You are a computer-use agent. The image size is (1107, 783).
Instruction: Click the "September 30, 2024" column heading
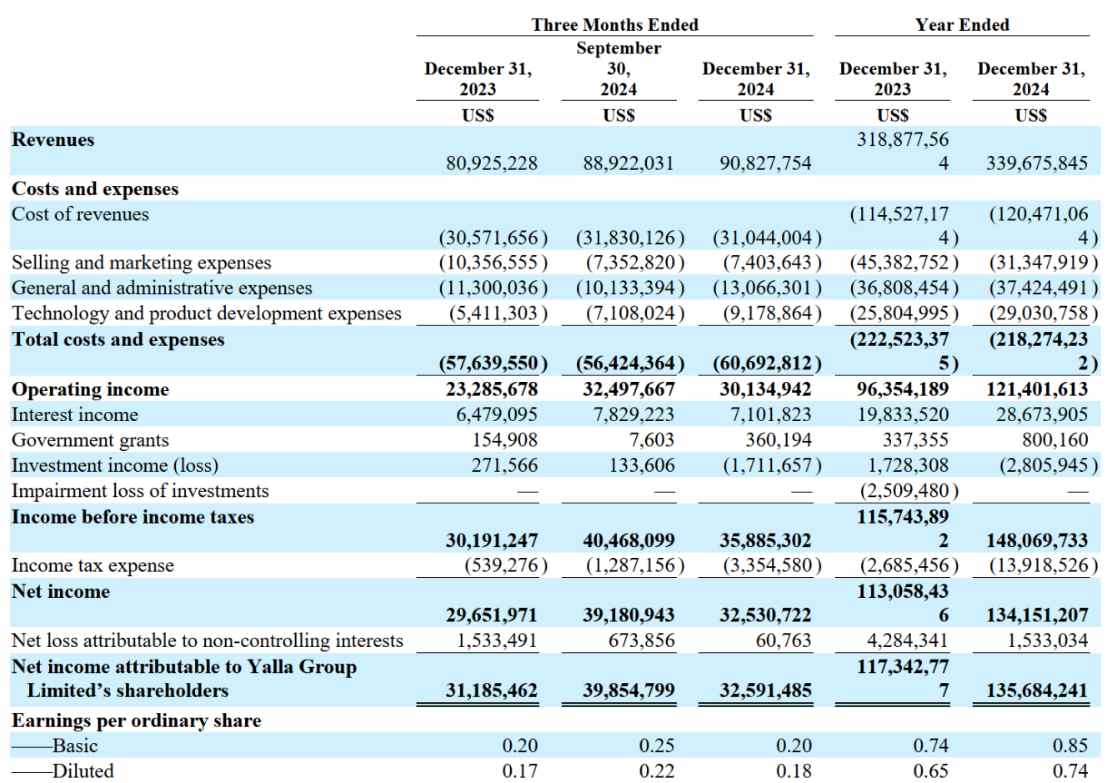point(619,69)
